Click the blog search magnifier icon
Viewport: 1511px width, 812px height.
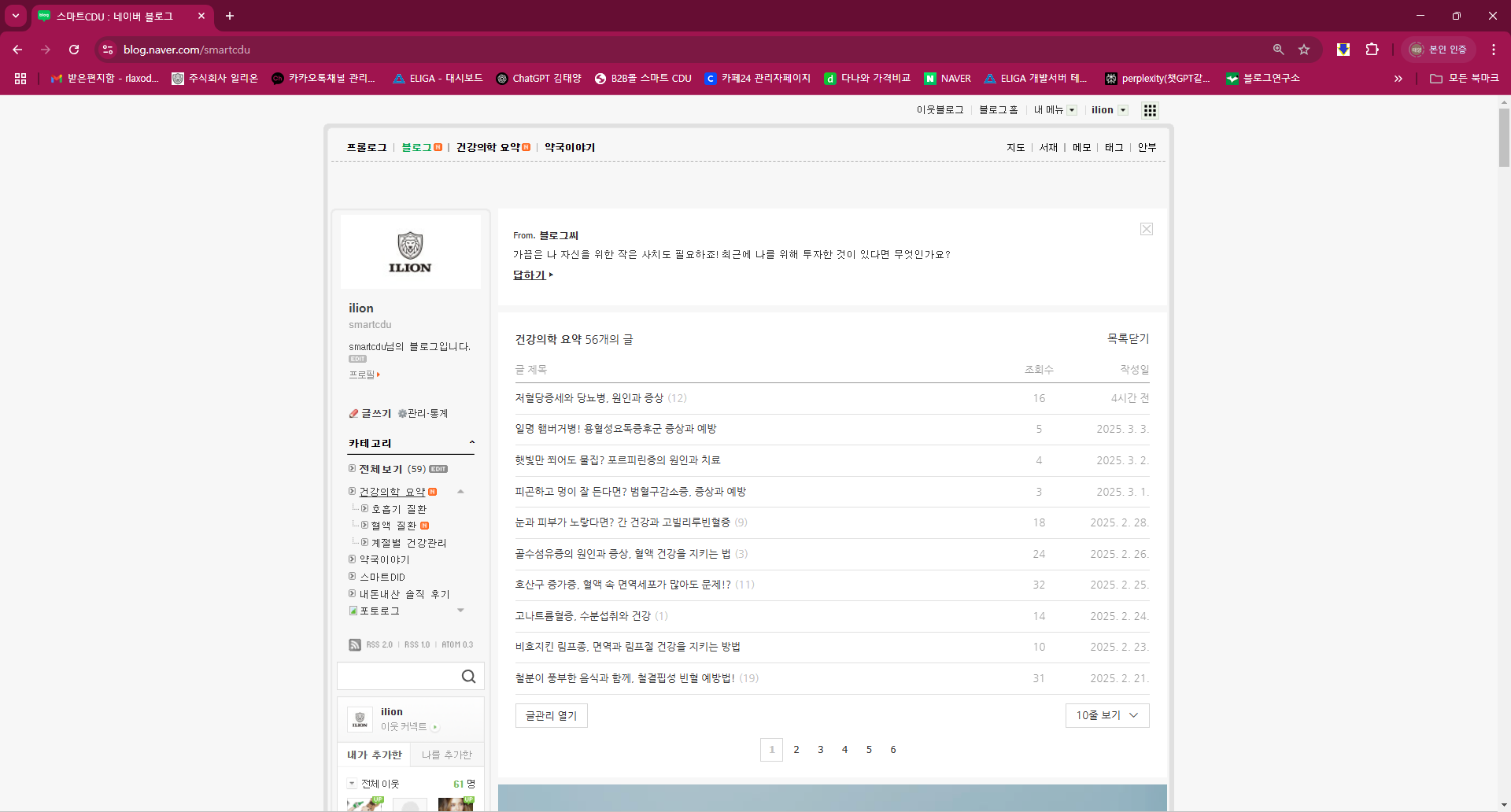[468, 677]
